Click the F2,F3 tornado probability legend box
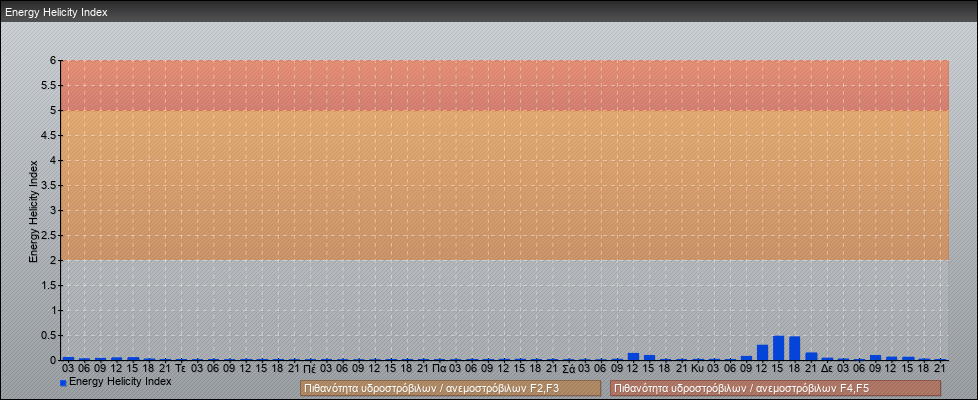The image size is (978, 400). click(450, 388)
